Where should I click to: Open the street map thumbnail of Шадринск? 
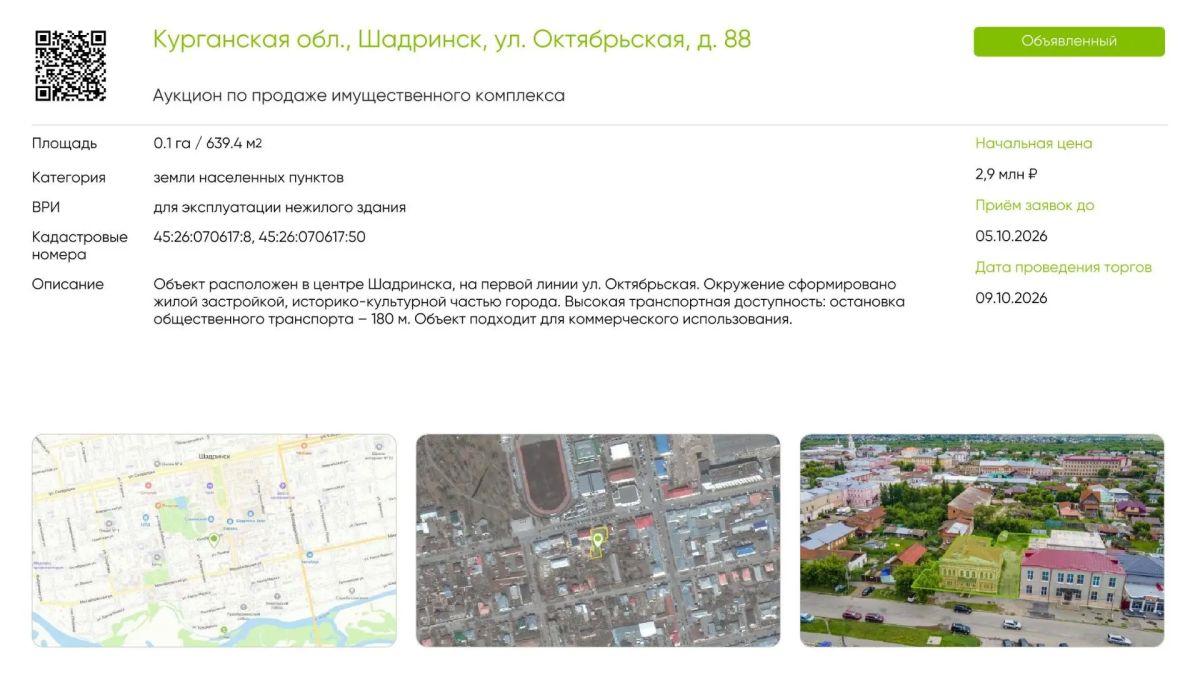pyautogui.click(x=214, y=540)
